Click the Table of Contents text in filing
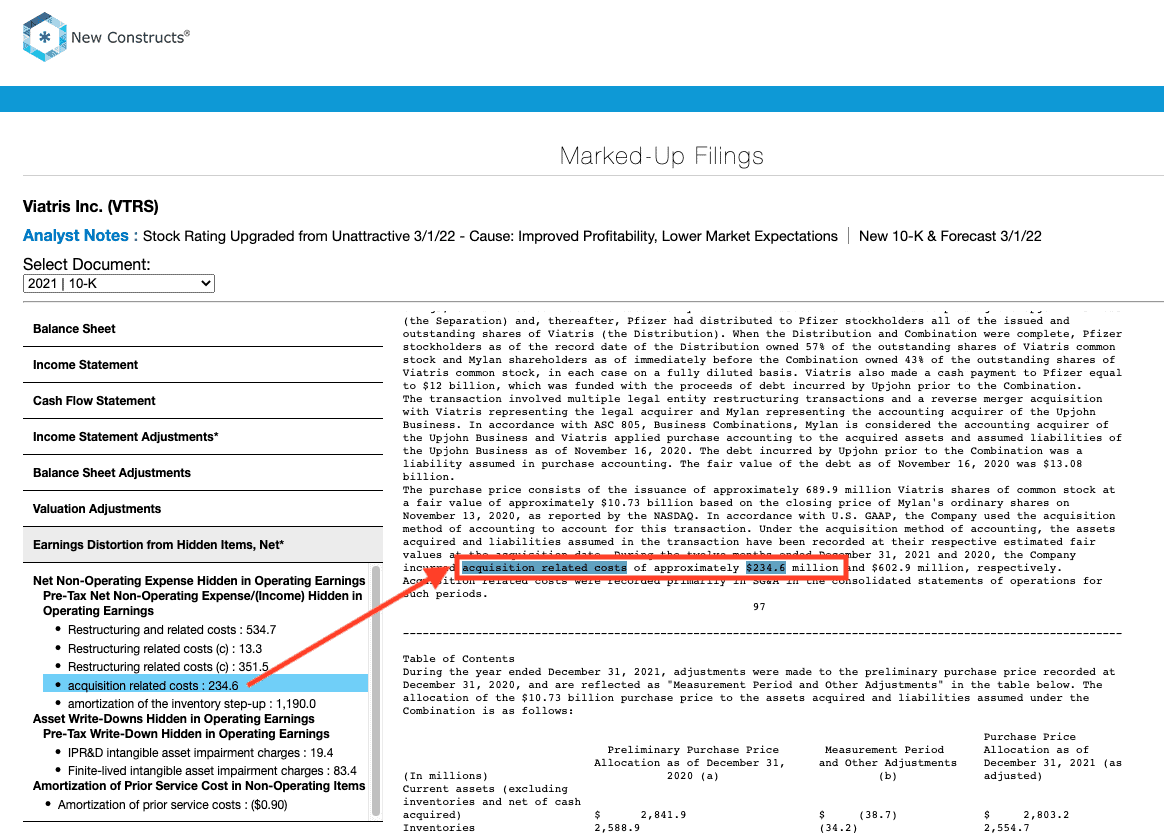The height and width of the screenshot is (833, 1164). [x=458, y=659]
